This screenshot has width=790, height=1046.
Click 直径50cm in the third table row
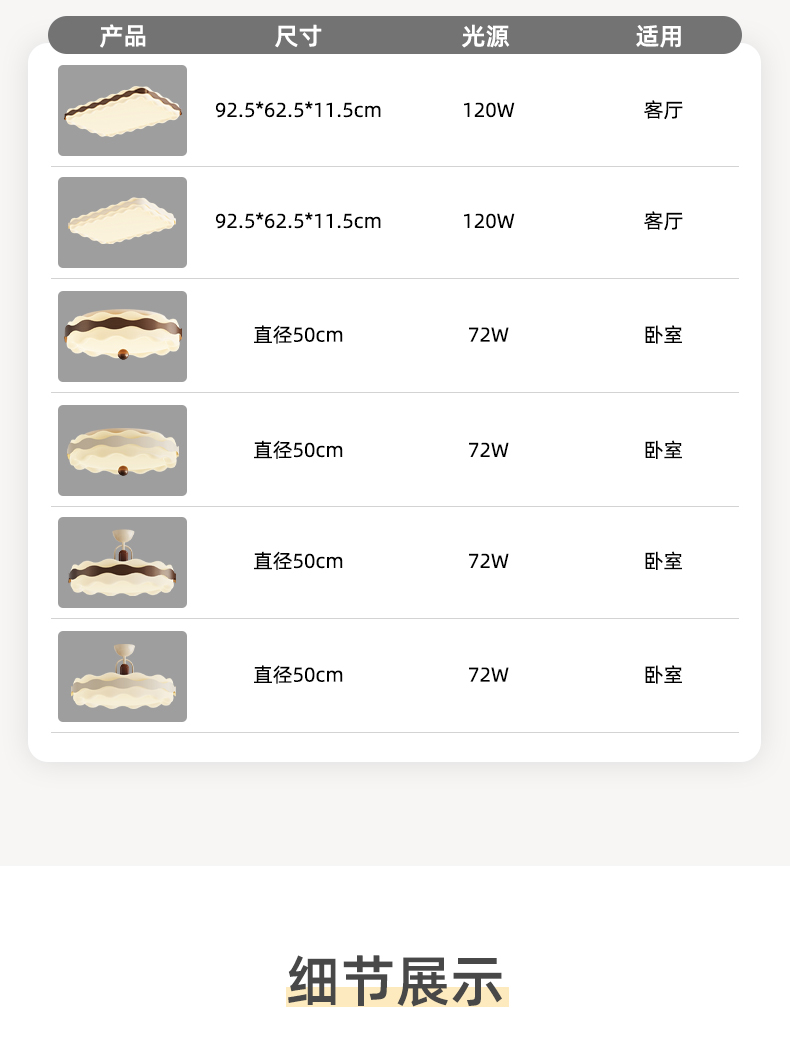(298, 335)
